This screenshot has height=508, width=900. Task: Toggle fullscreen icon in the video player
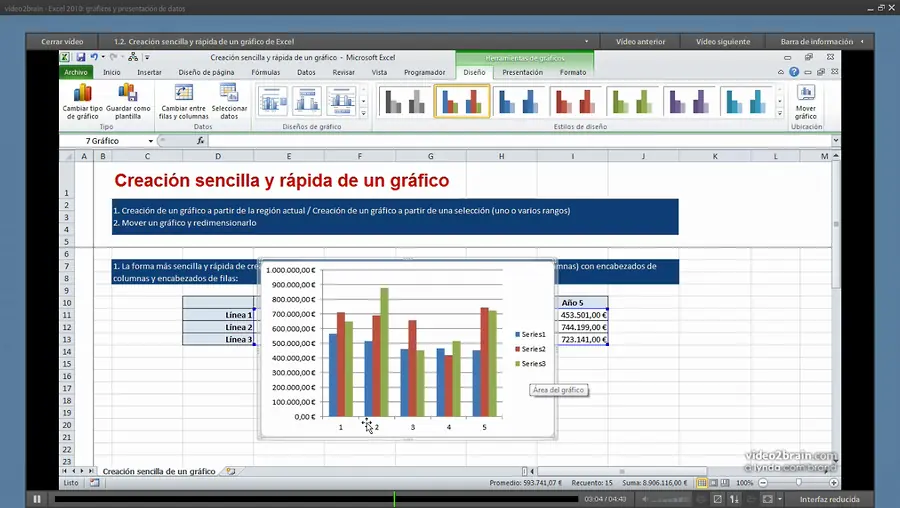click(767, 499)
